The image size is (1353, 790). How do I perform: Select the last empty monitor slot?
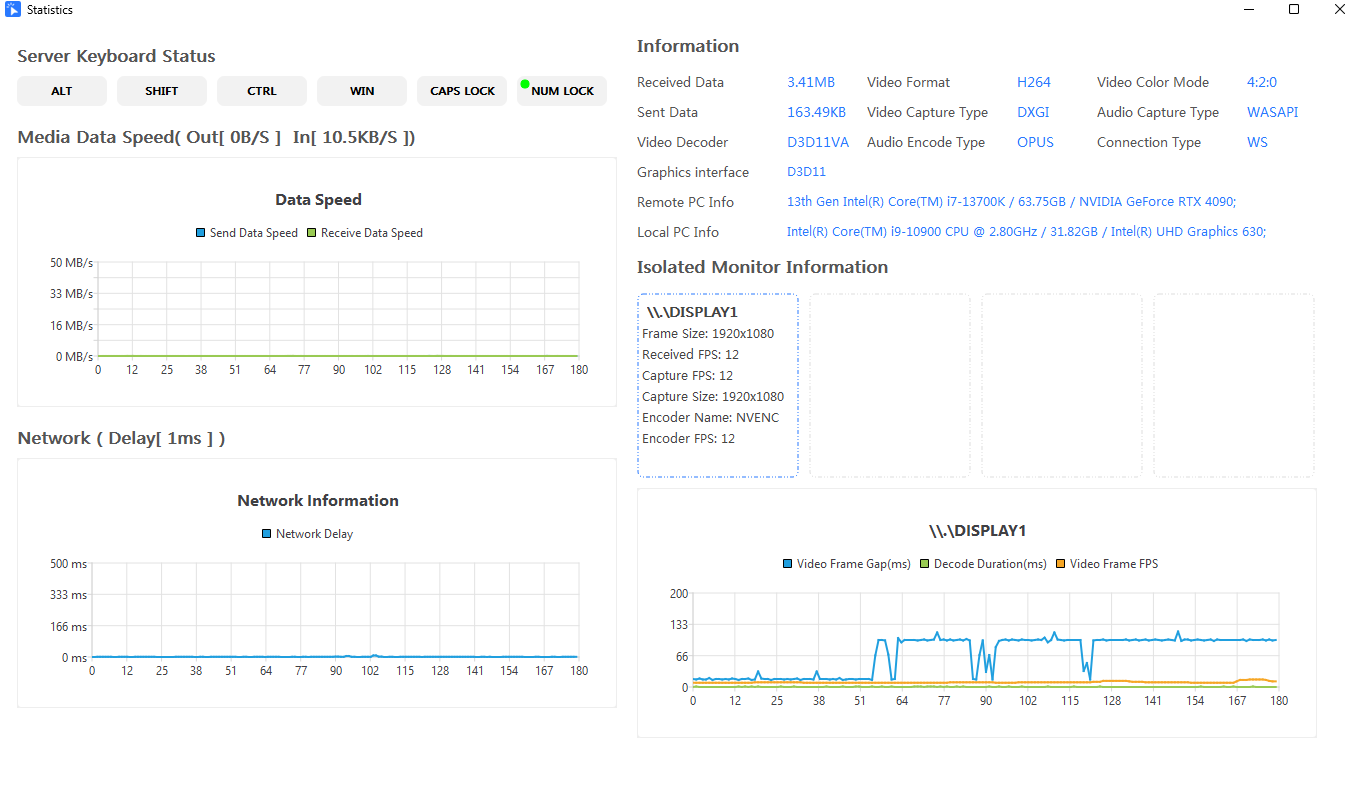coord(1234,385)
